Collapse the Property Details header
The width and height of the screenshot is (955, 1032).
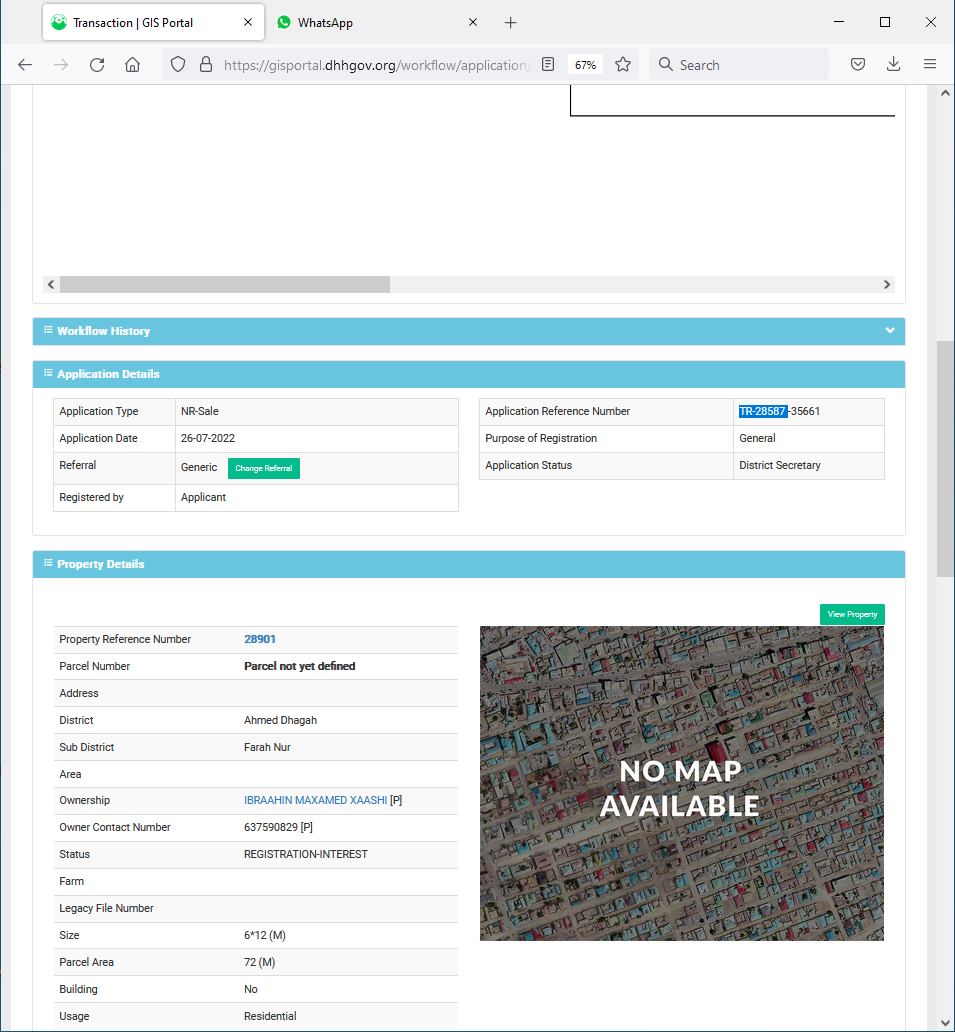coord(469,564)
